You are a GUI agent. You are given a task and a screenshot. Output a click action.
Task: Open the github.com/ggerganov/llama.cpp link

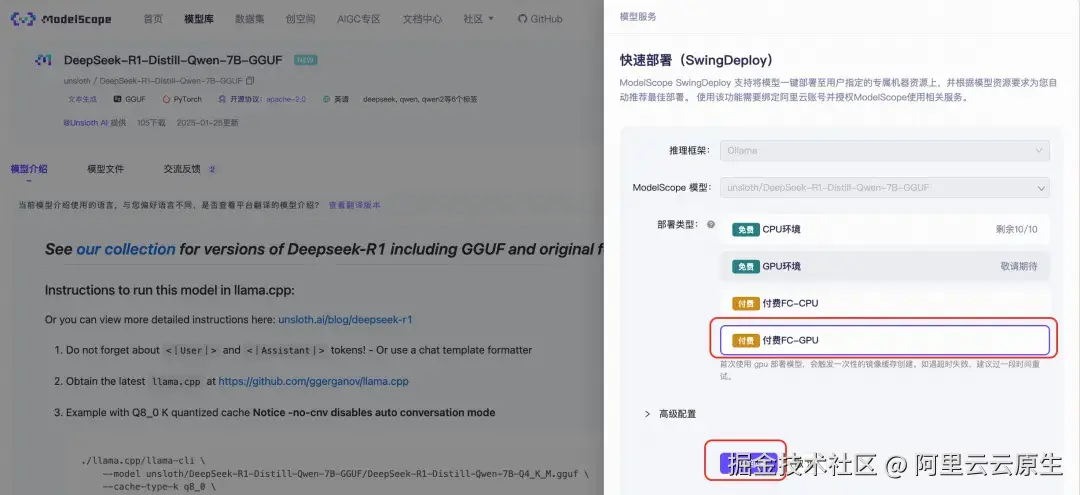313,381
